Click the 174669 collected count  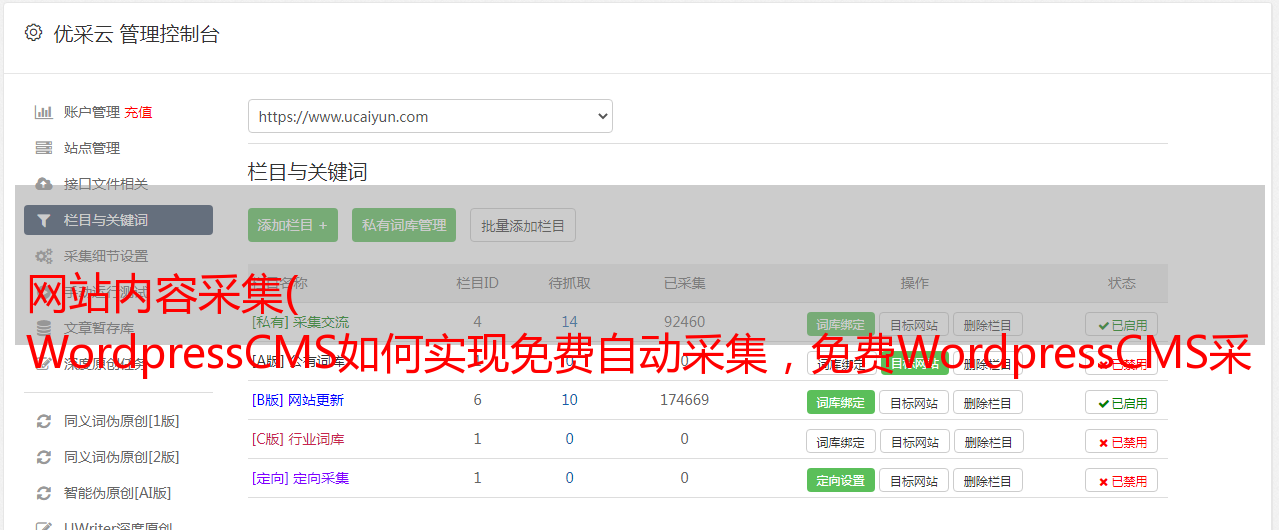[x=684, y=400]
